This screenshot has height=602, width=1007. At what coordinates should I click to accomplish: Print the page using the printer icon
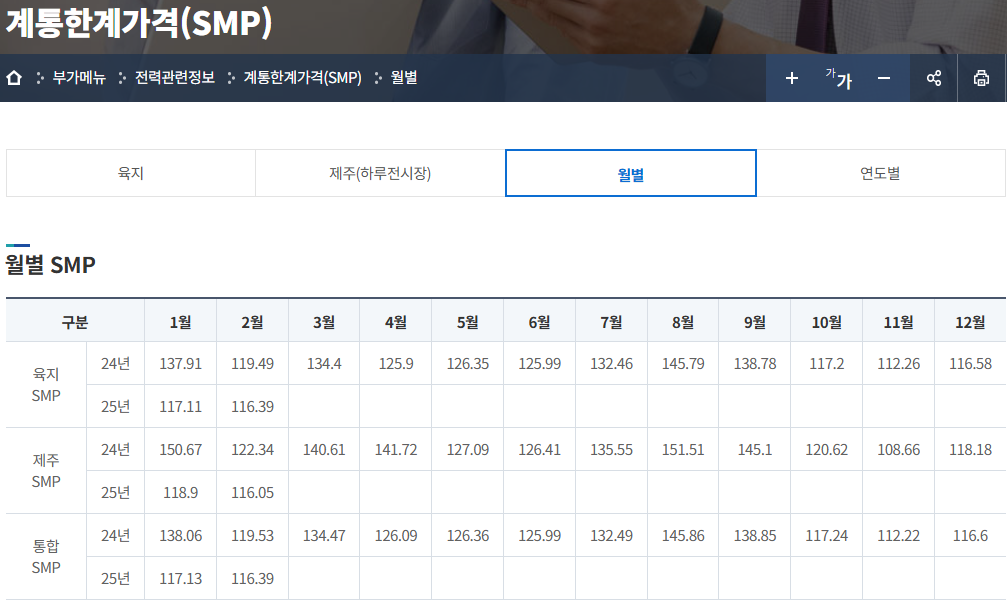[981, 78]
